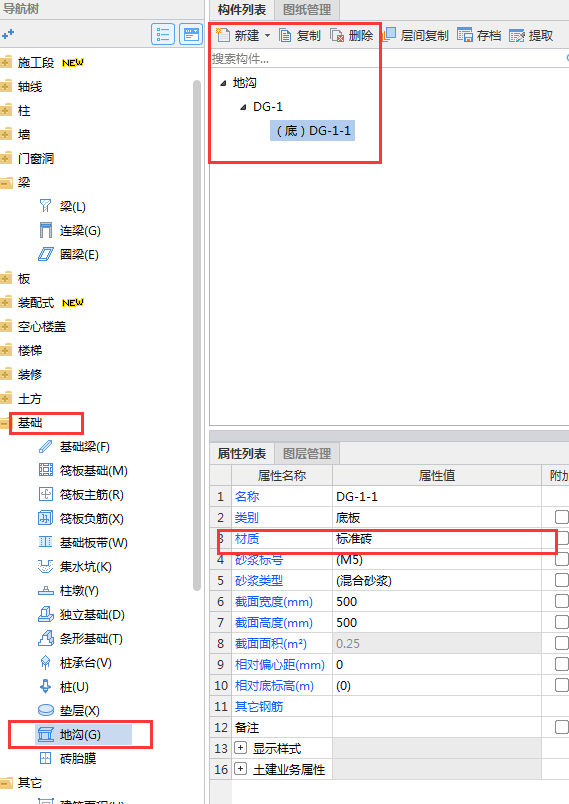Open the 门窗洞 category
The height and width of the screenshot is (804, 569).
36,158
